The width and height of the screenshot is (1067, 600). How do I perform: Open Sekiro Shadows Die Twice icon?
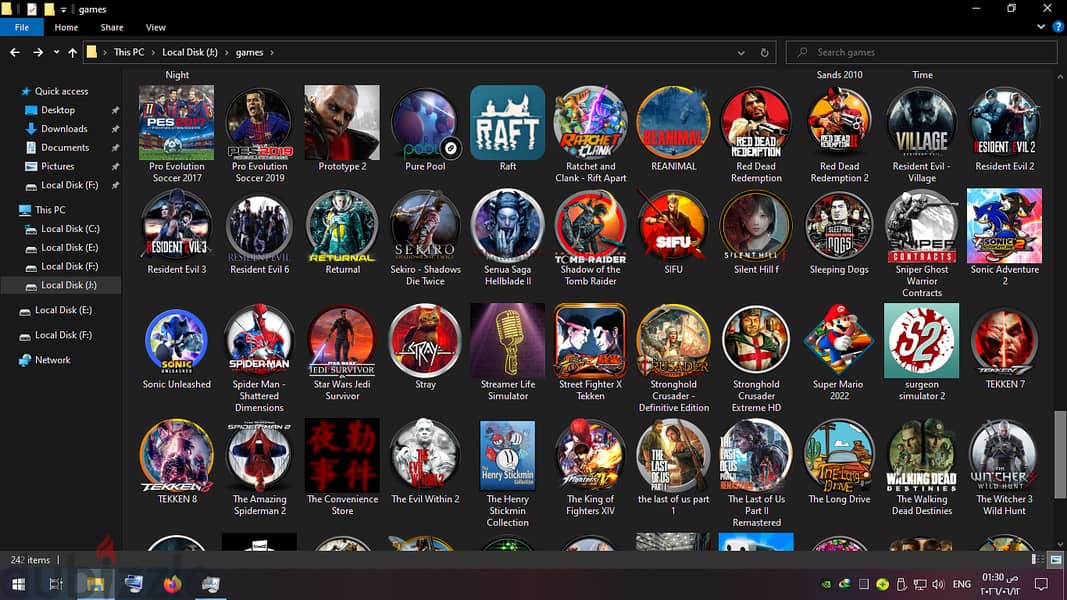pyautogui.click(x=425, y=226)
